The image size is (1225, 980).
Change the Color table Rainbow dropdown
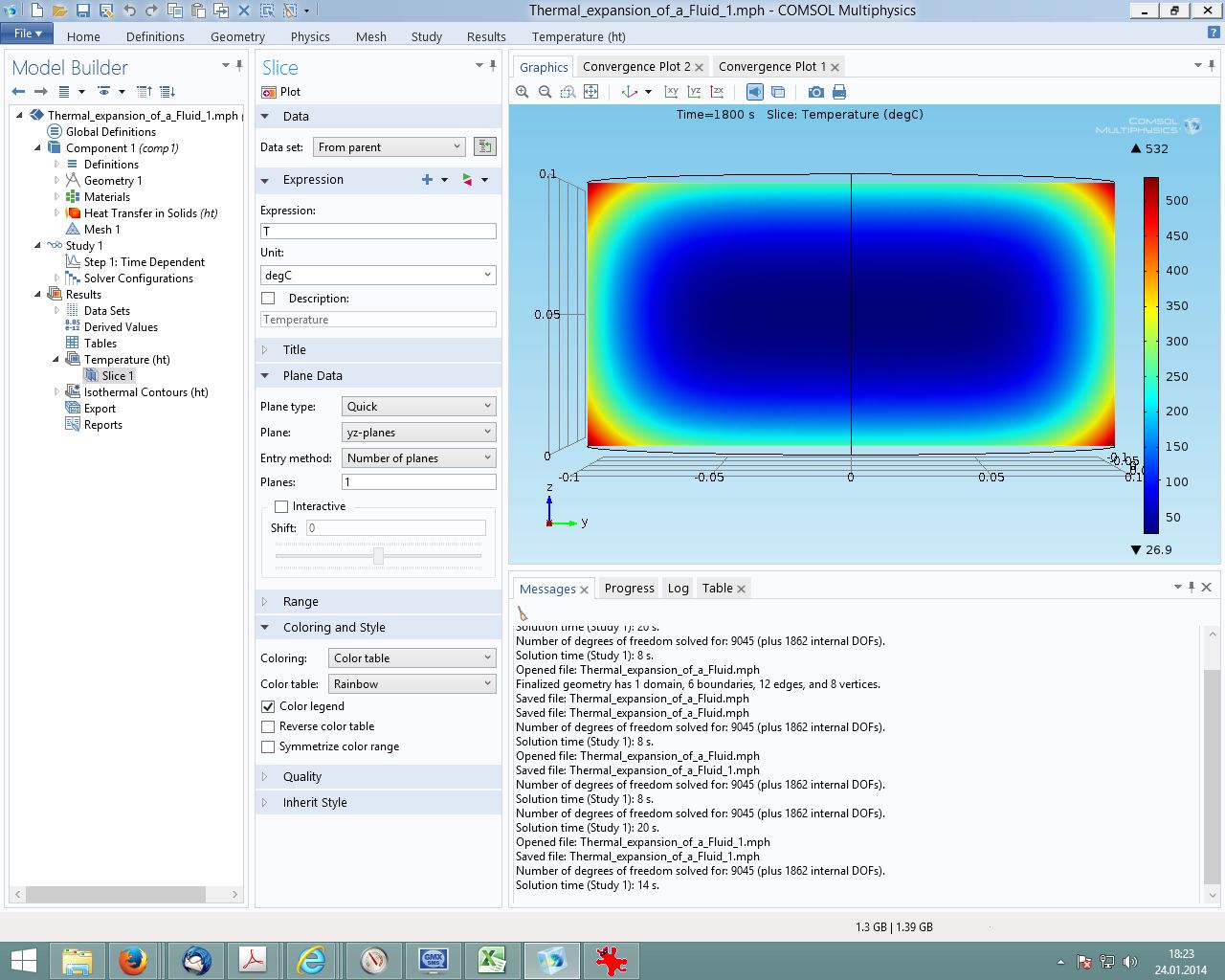coord(412,683)
